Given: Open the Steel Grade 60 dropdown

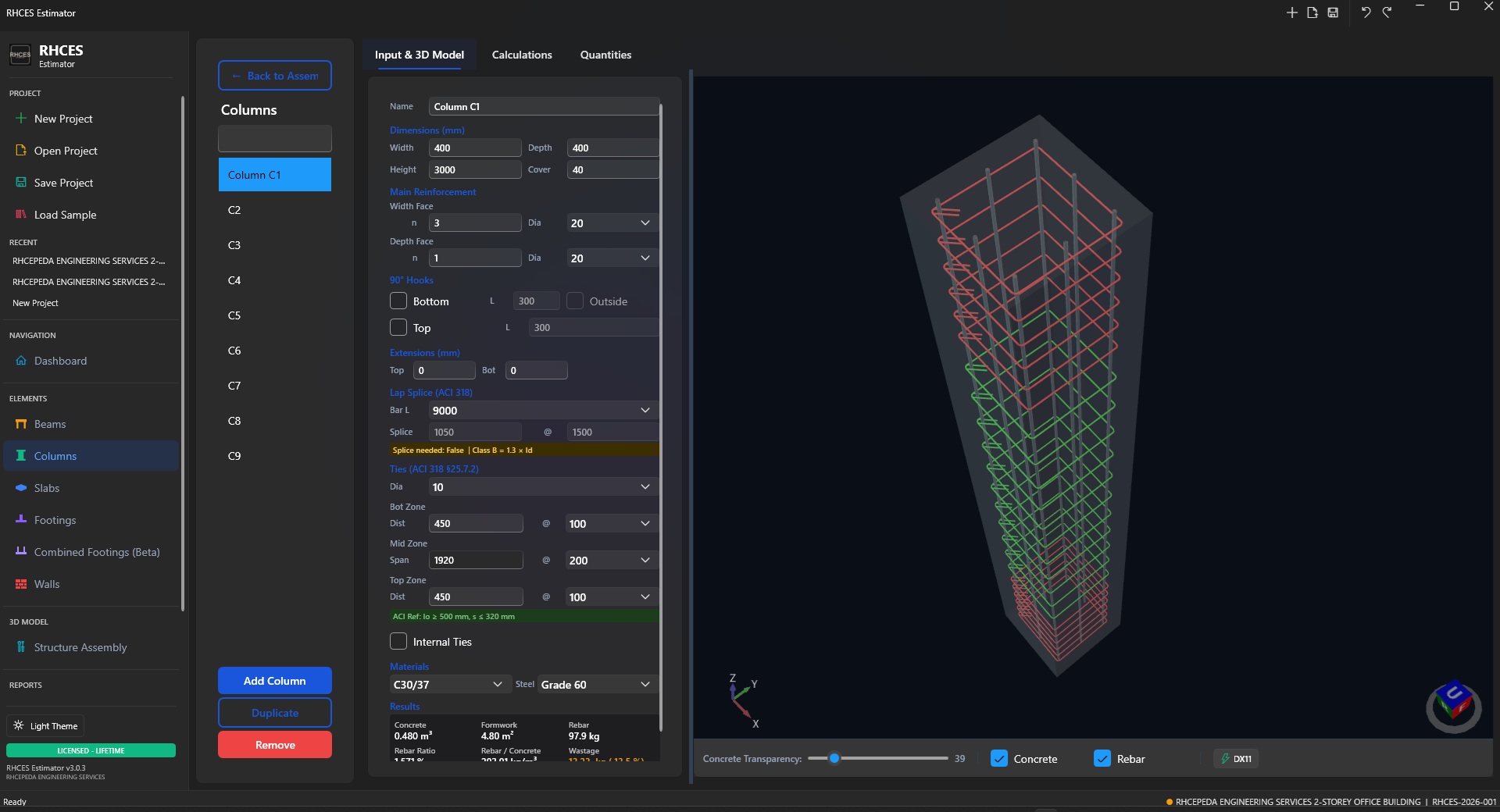Looking at the screenshot, I should point(598,685).
